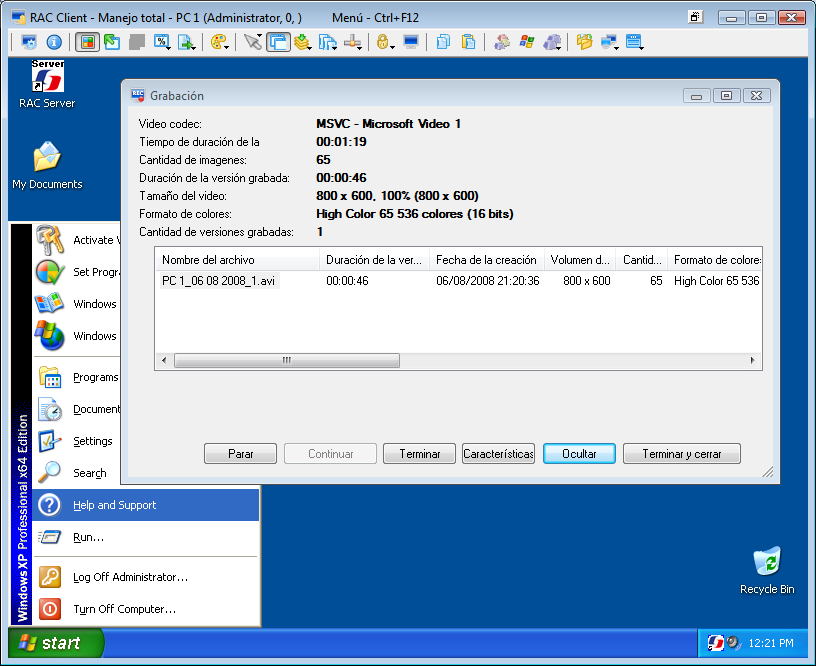Click the gray square stop icon in toolbar
Screen dimensions: 816x666
click(x=137, y=42)
